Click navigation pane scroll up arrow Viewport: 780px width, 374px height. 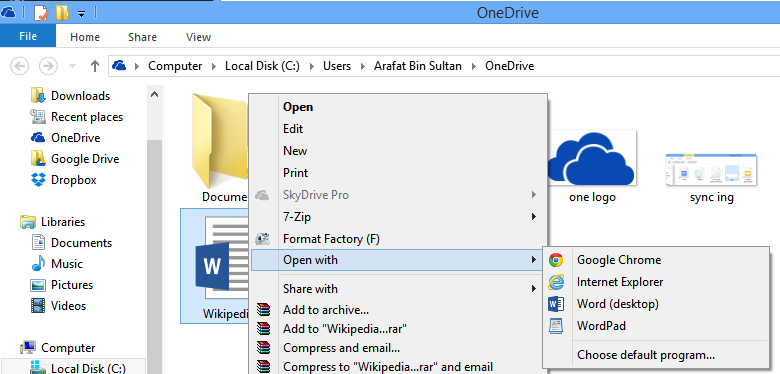[x=154, y=94]
